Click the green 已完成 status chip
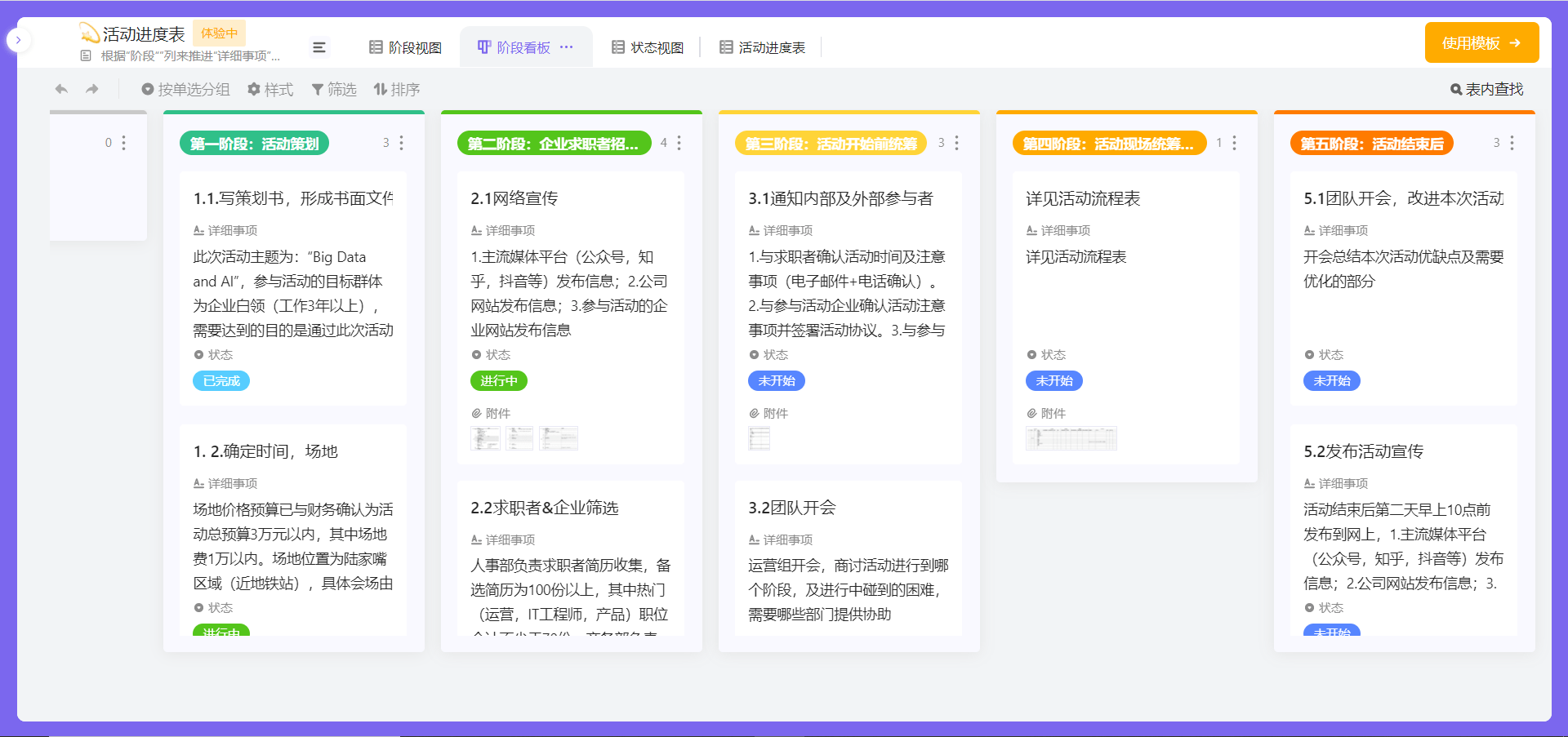 click(x=220, y=380)
